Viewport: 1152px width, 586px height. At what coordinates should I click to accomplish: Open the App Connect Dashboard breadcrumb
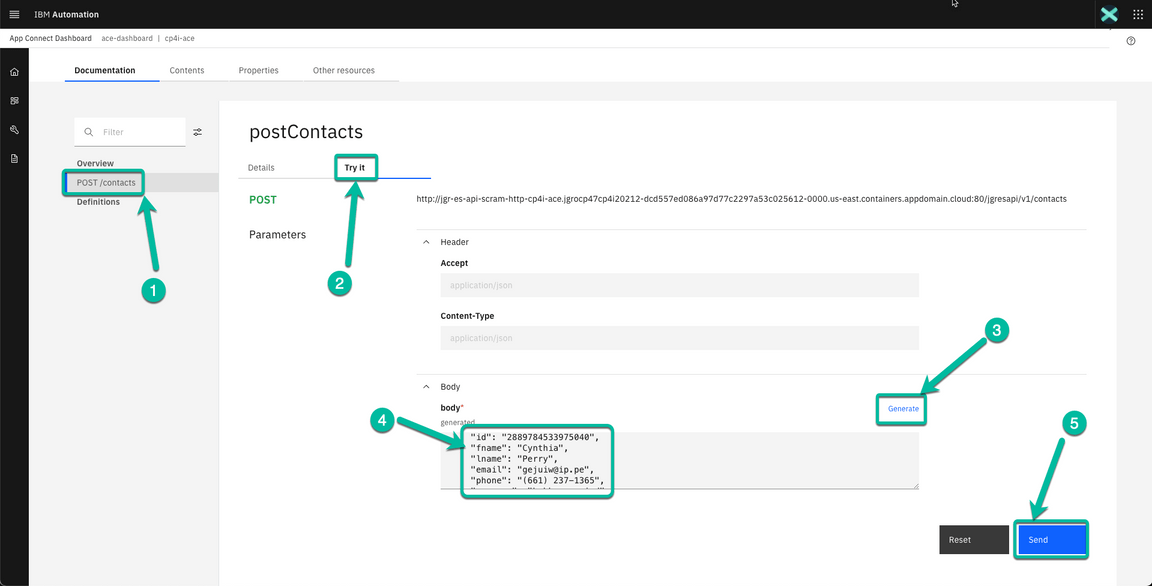(49, 38)
